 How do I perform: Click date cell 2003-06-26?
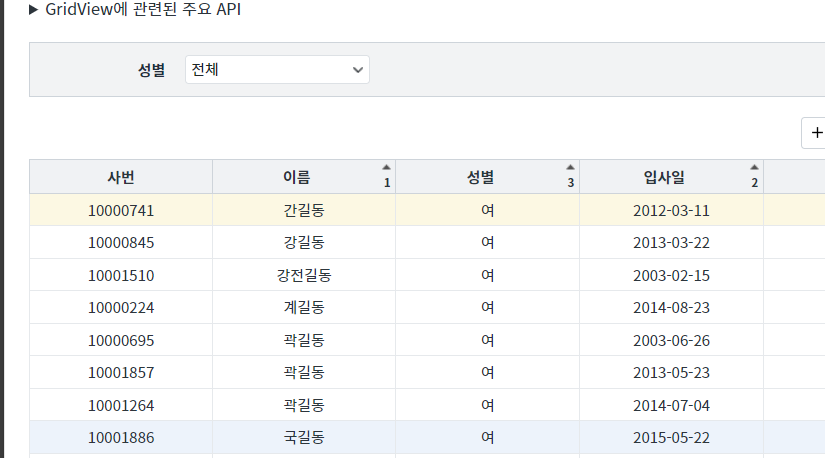click(x=671, y=341)
